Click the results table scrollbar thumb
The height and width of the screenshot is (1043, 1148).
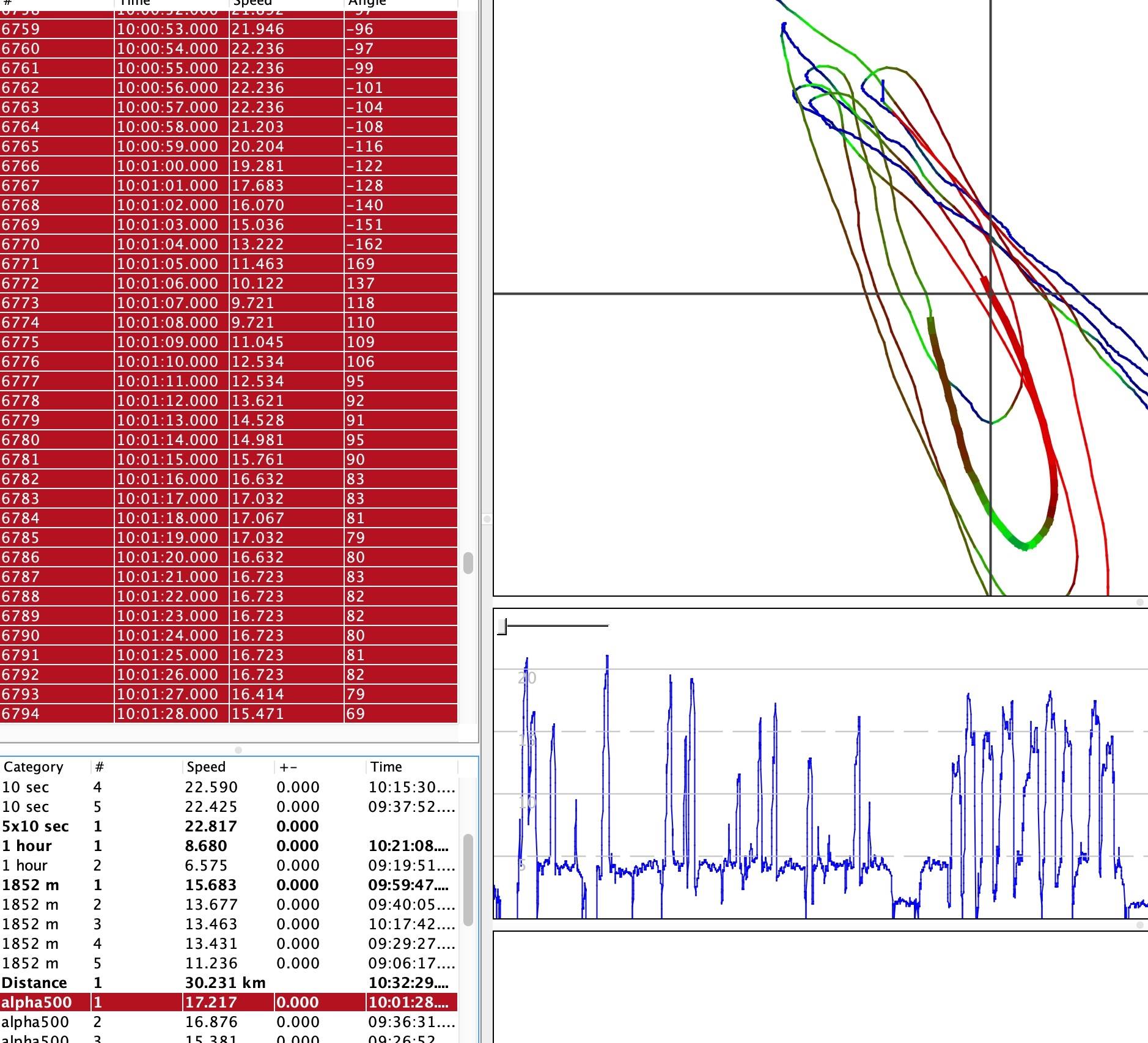[468, 879]
